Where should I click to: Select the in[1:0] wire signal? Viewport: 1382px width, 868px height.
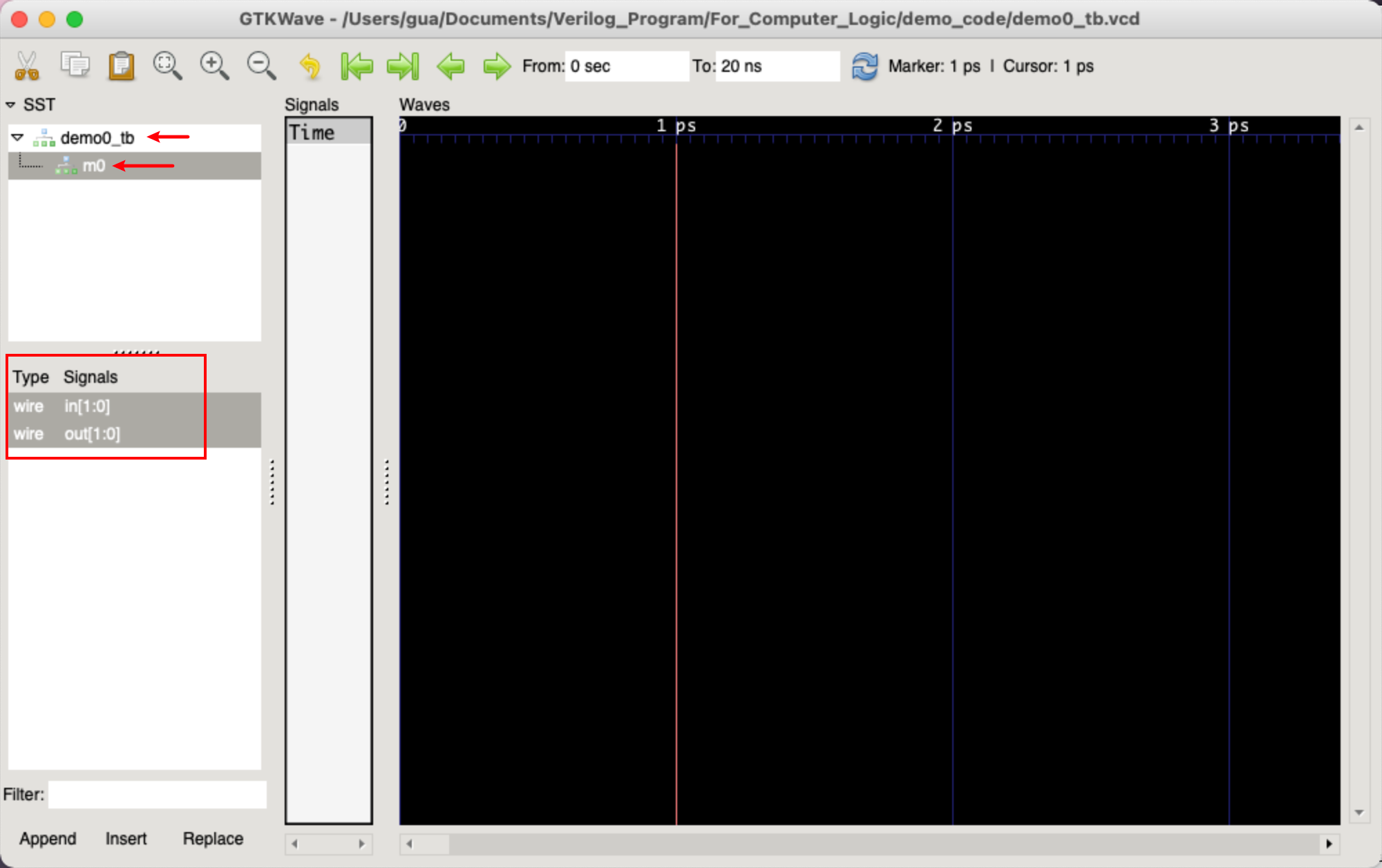[x=134, y=406]
